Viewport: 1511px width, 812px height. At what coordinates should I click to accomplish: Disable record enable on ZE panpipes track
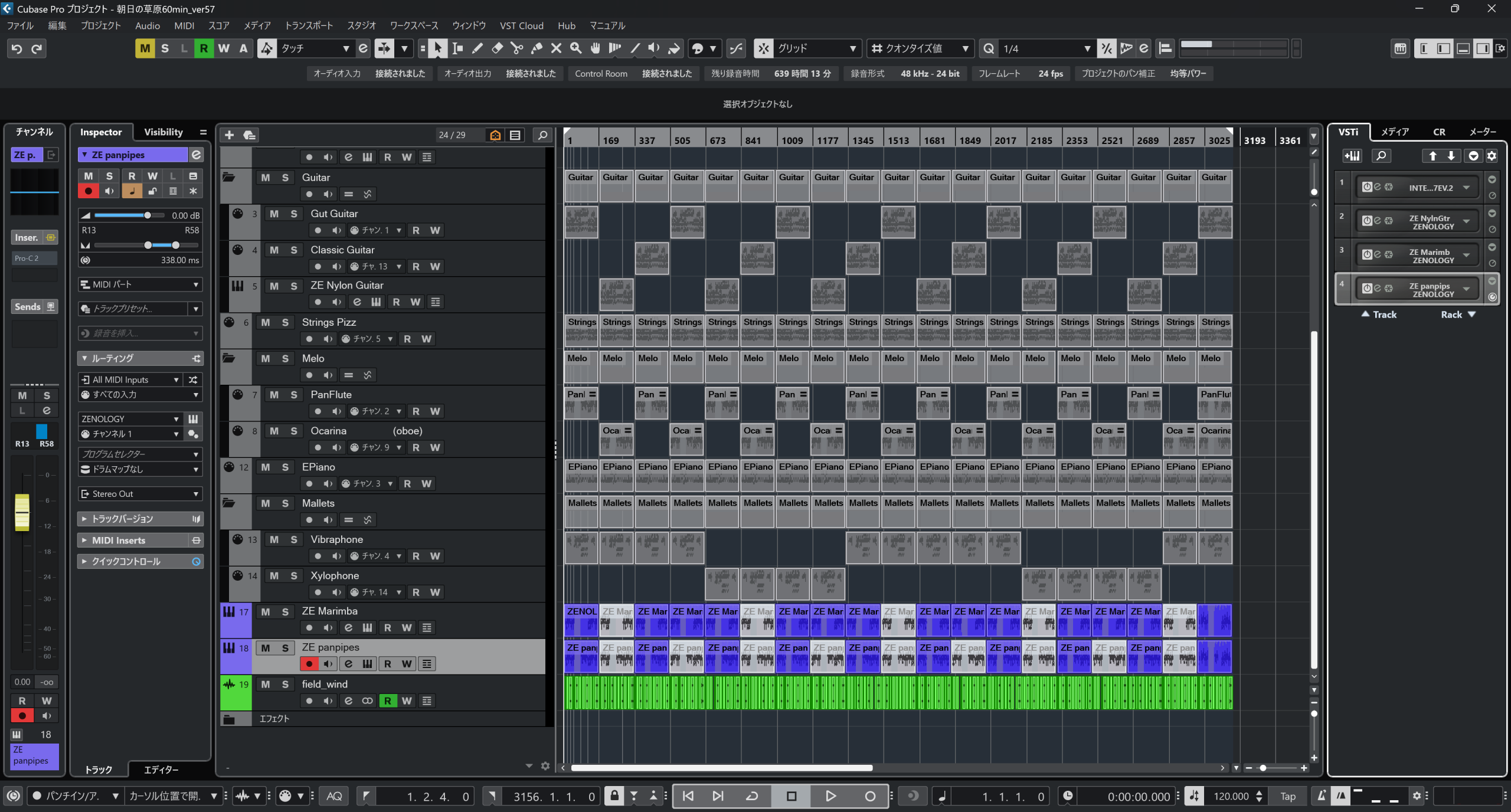pyautogui.click(x=309, y=664)
